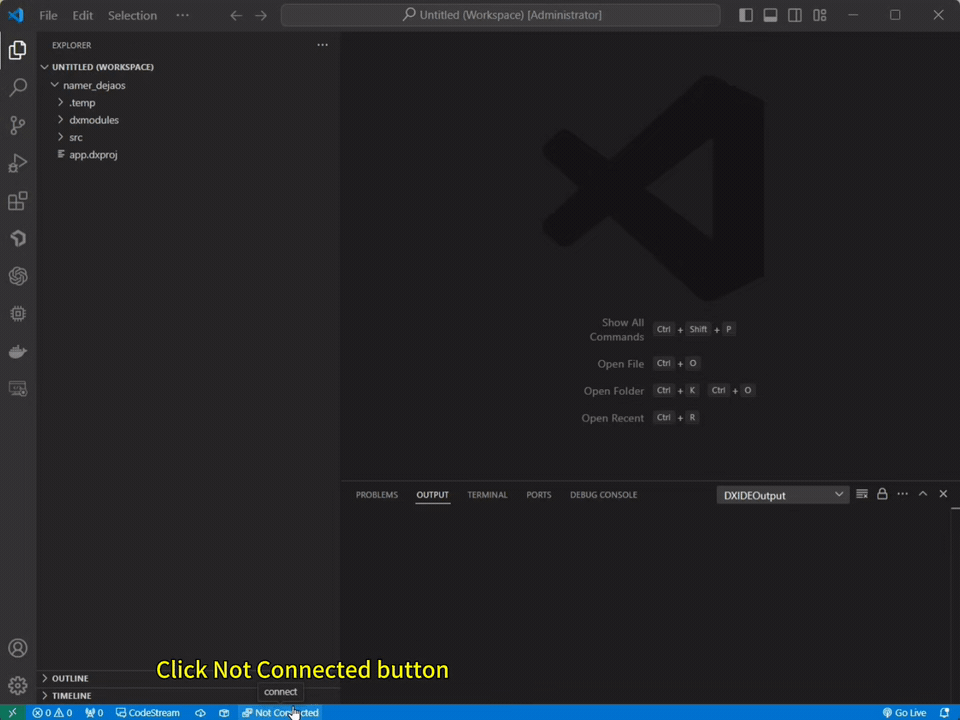The image size is (960, 720).
Task: Go back with the left arrow
Action: click(236, 15)
